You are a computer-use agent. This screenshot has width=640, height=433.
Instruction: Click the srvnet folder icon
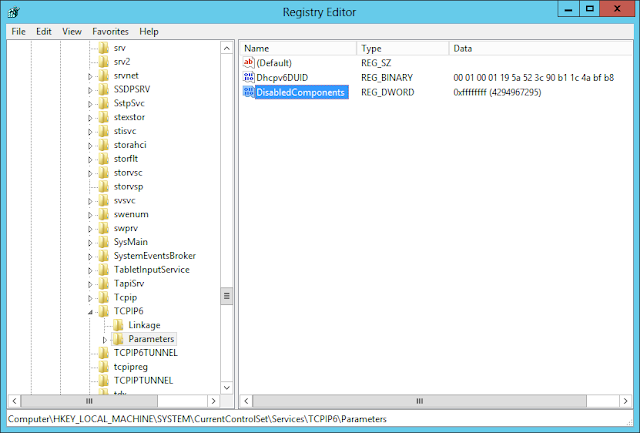click(x=104, y=75)
